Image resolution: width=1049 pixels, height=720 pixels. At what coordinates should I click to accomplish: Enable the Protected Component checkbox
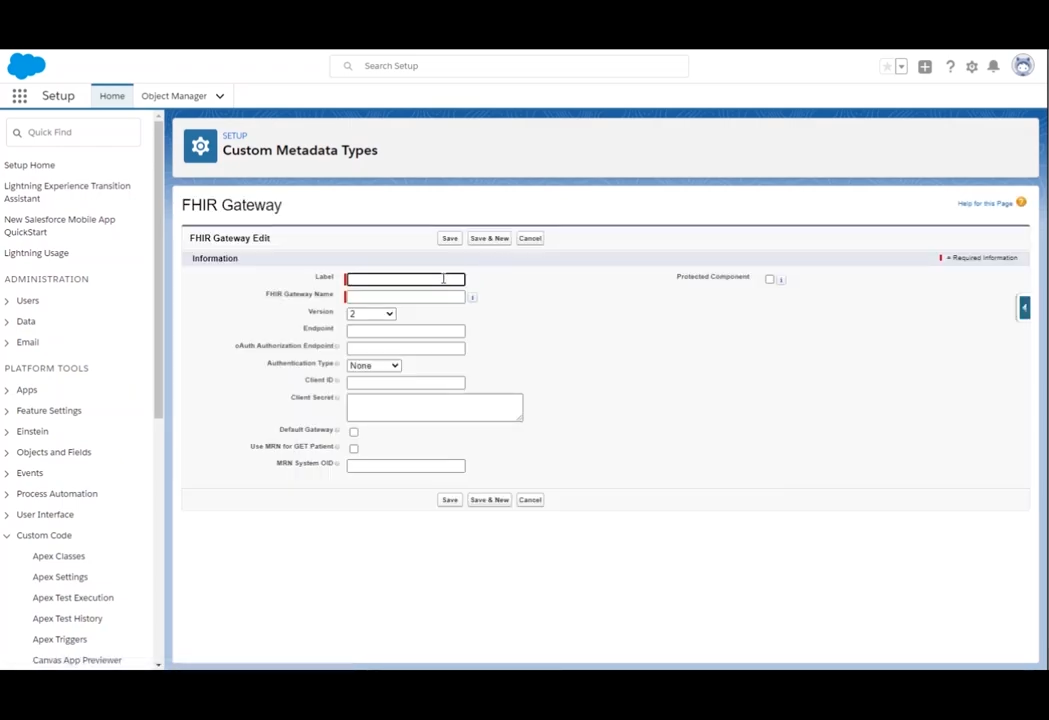point(770,279)
